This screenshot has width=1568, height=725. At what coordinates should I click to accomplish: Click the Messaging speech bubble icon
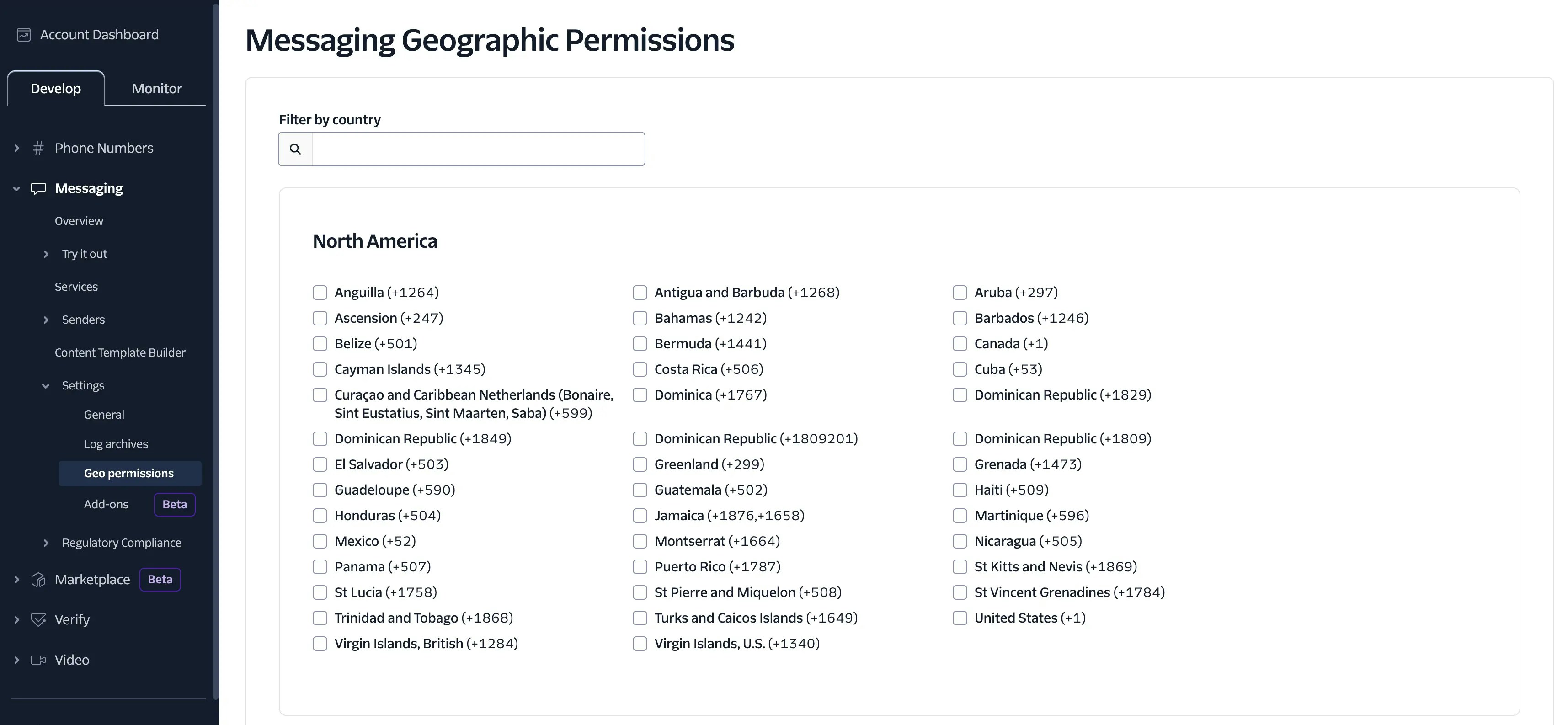tap(38, 188)
